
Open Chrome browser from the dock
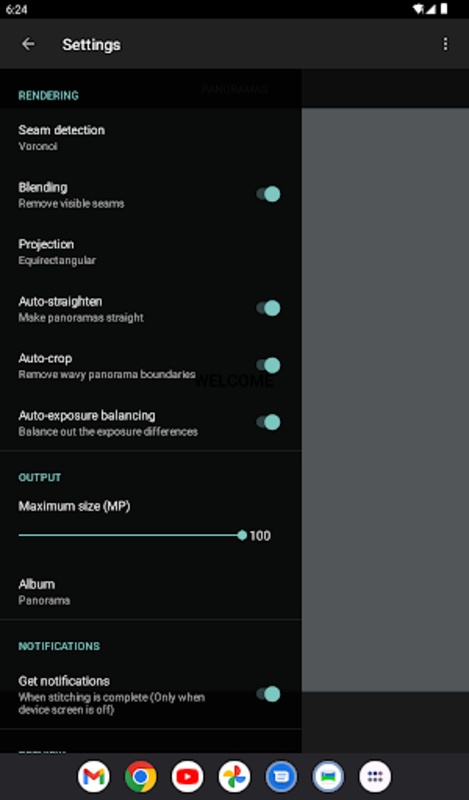[141, 777]
